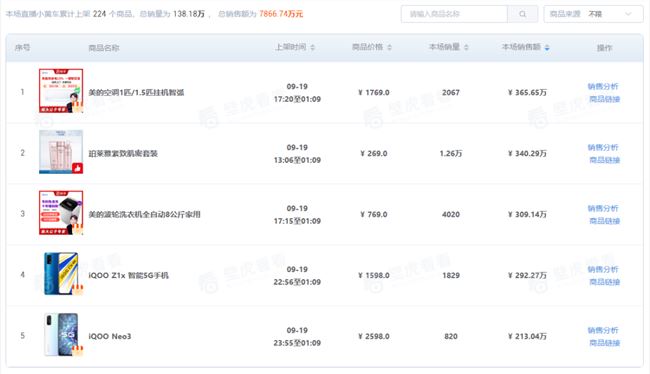The width and height of the screenshot is (650, 374).
Task: Click listing time 22:56至01:09
Action: click(297, 282)
